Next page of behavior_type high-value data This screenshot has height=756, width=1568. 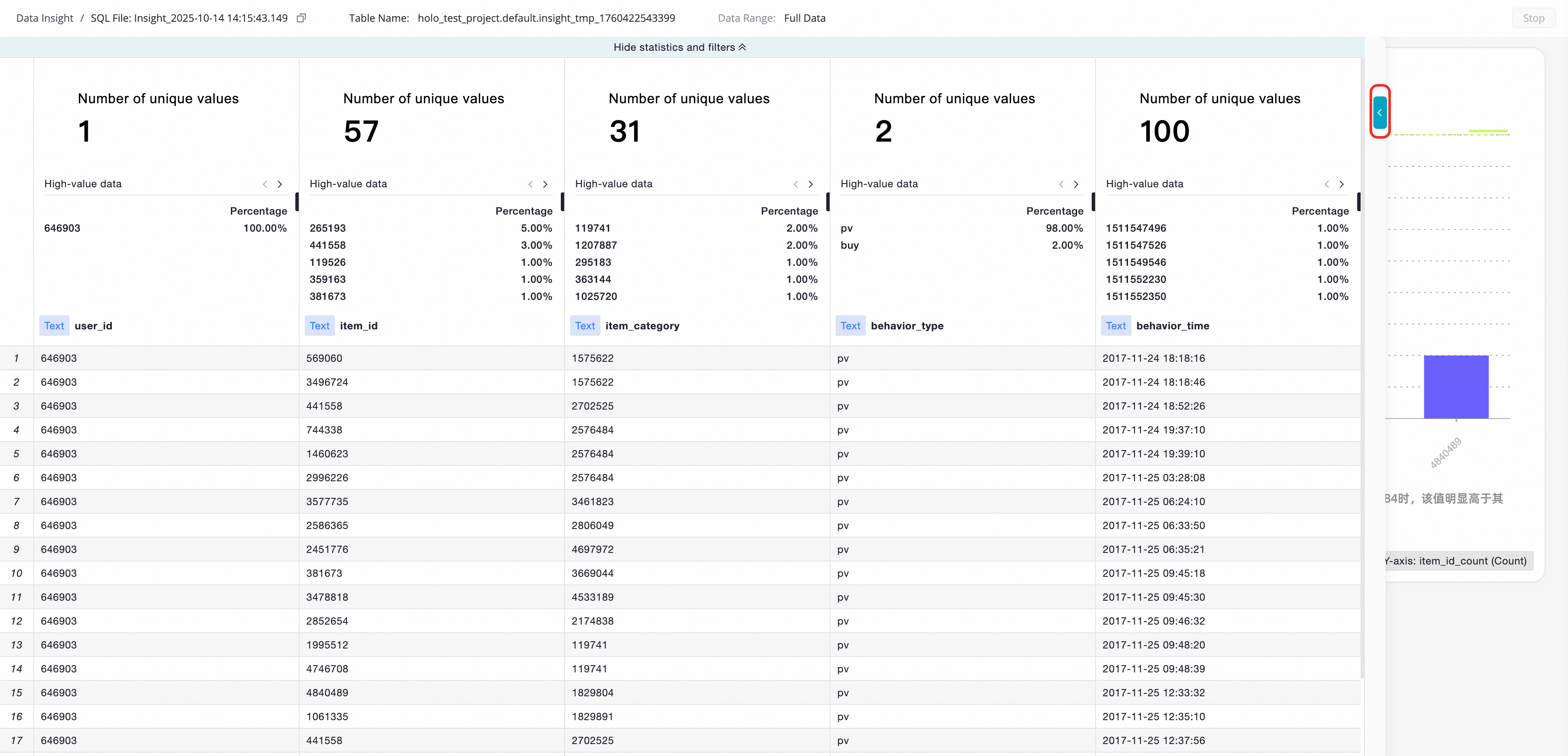click(1076, 184)
